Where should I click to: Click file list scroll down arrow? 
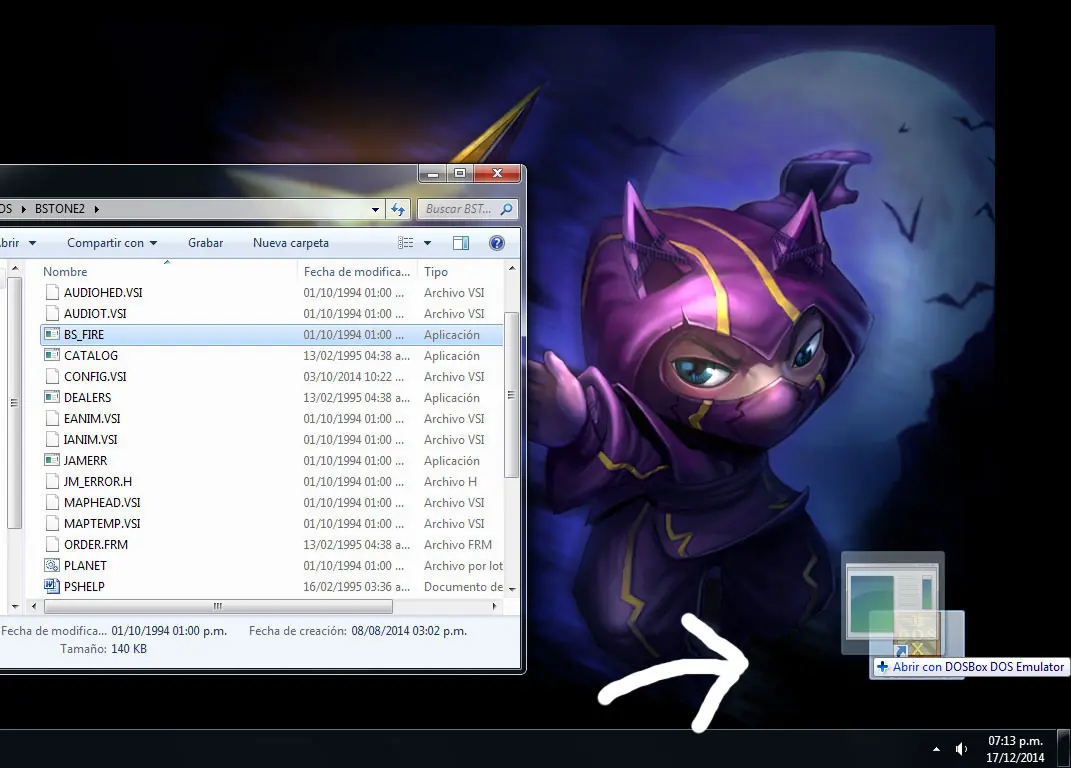(x=512, y=589)
